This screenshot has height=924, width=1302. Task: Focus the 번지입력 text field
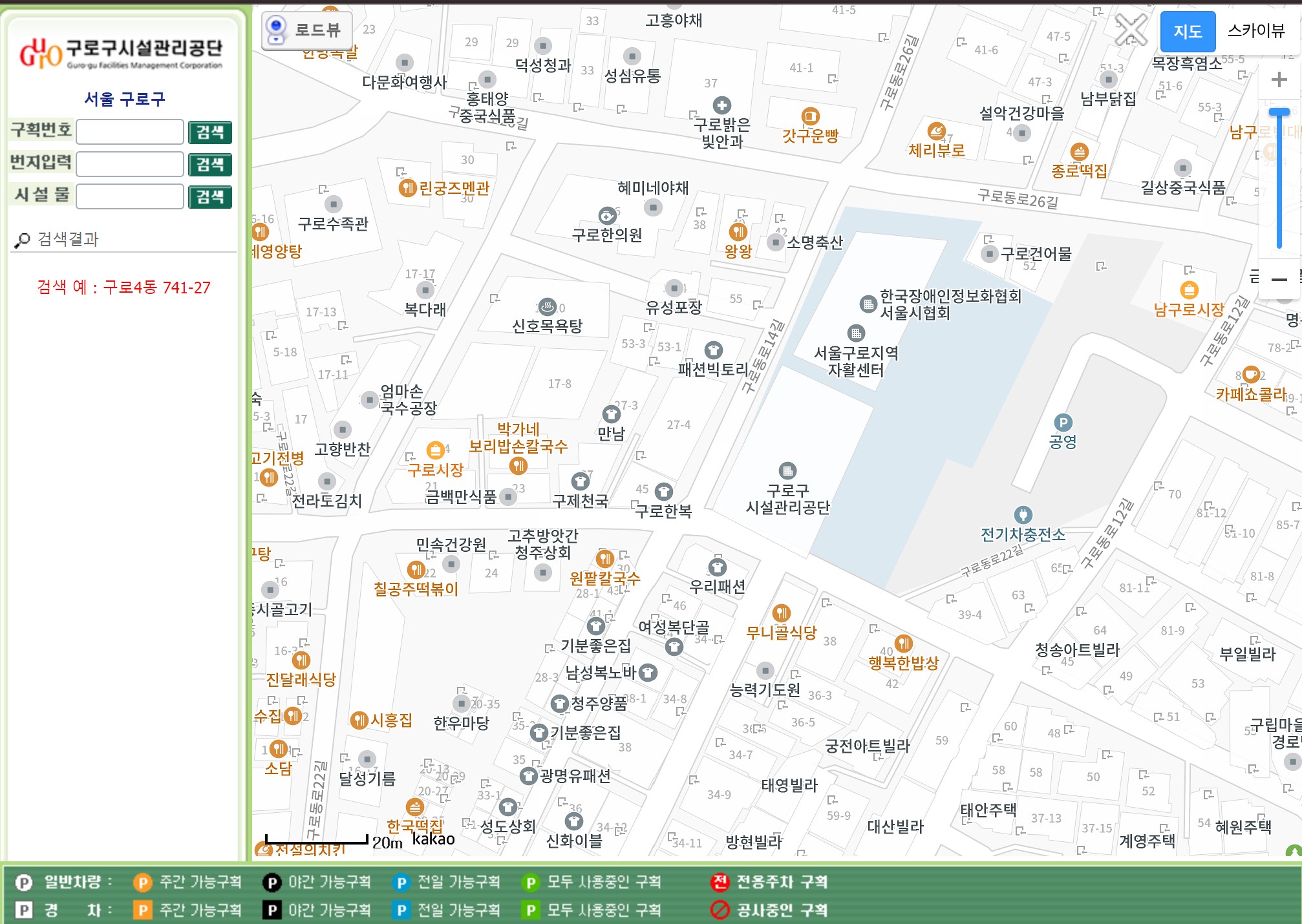130,164
